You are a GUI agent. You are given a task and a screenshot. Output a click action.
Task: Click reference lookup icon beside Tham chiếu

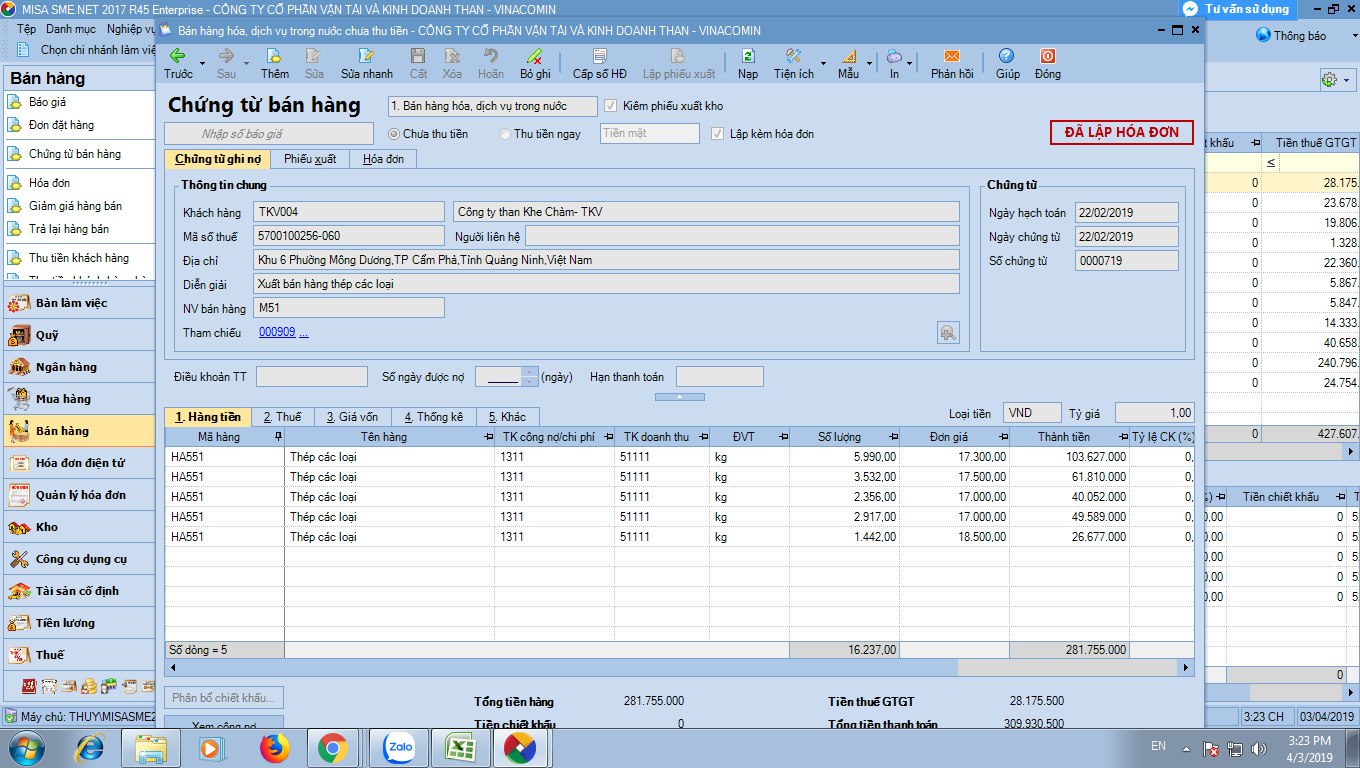point(948,333)
